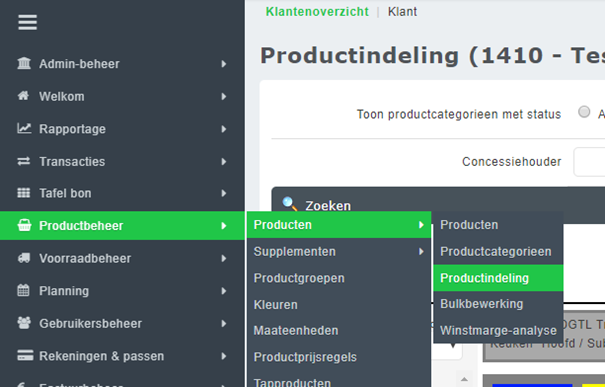This screenshot has width=605, height=387.
Task: Open the Klantenoverzicht breadcrumb link
Action: (x=317, y=12)
